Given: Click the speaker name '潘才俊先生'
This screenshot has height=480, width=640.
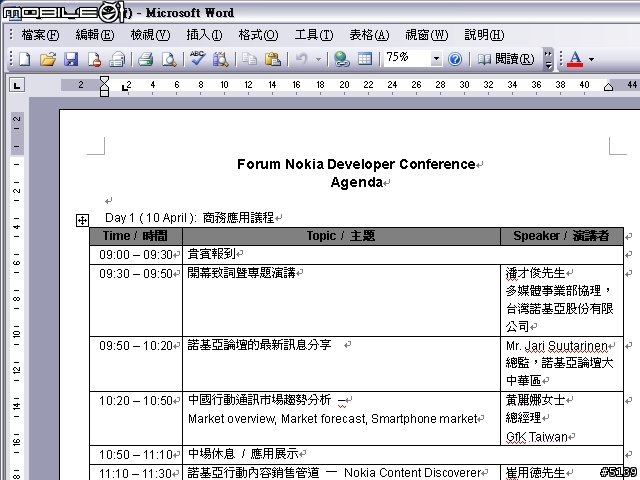Looking at the screenshot, I should 536,273.
